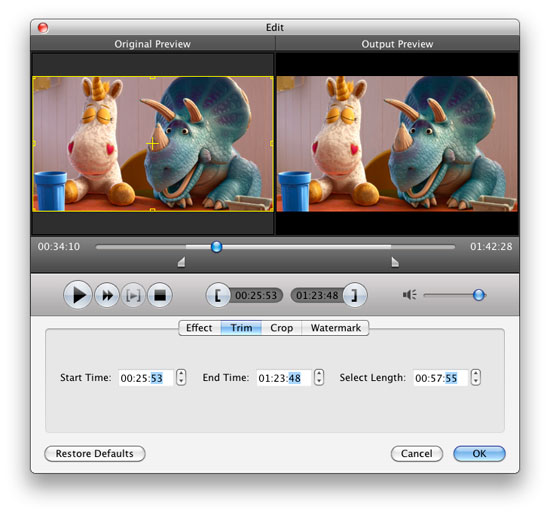Click the blue playhead on the timeline
Image resolution: width=550 pixels, height=515 pixels.
216,247
